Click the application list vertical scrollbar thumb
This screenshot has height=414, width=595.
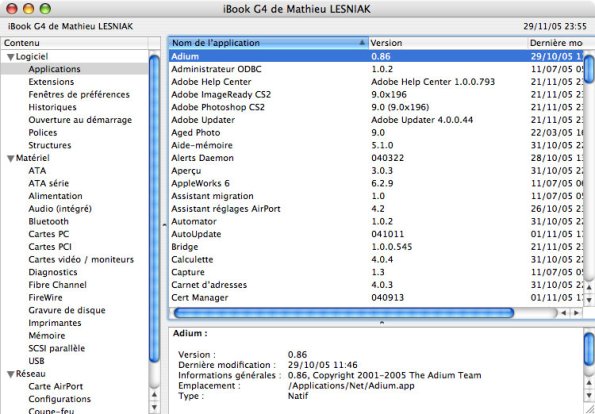click(589, 69)
